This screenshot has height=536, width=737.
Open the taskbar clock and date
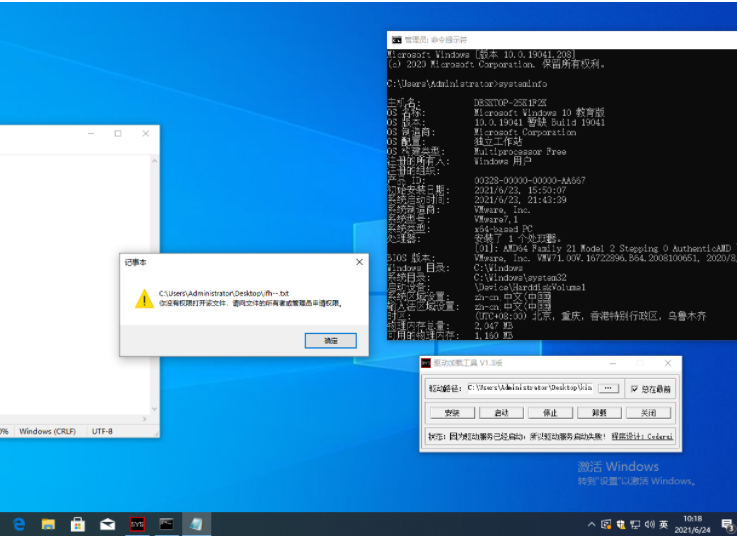[x=693, y=524]
